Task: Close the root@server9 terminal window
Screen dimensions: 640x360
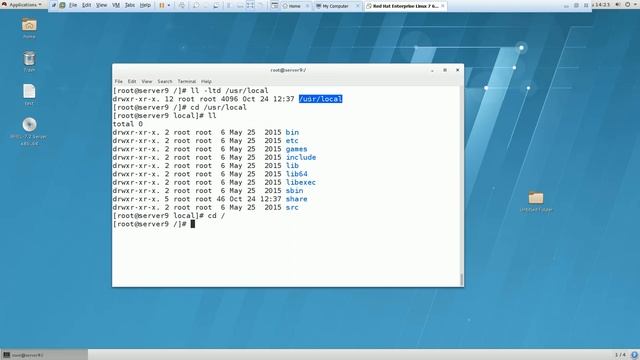Action: tap(458, 70)
